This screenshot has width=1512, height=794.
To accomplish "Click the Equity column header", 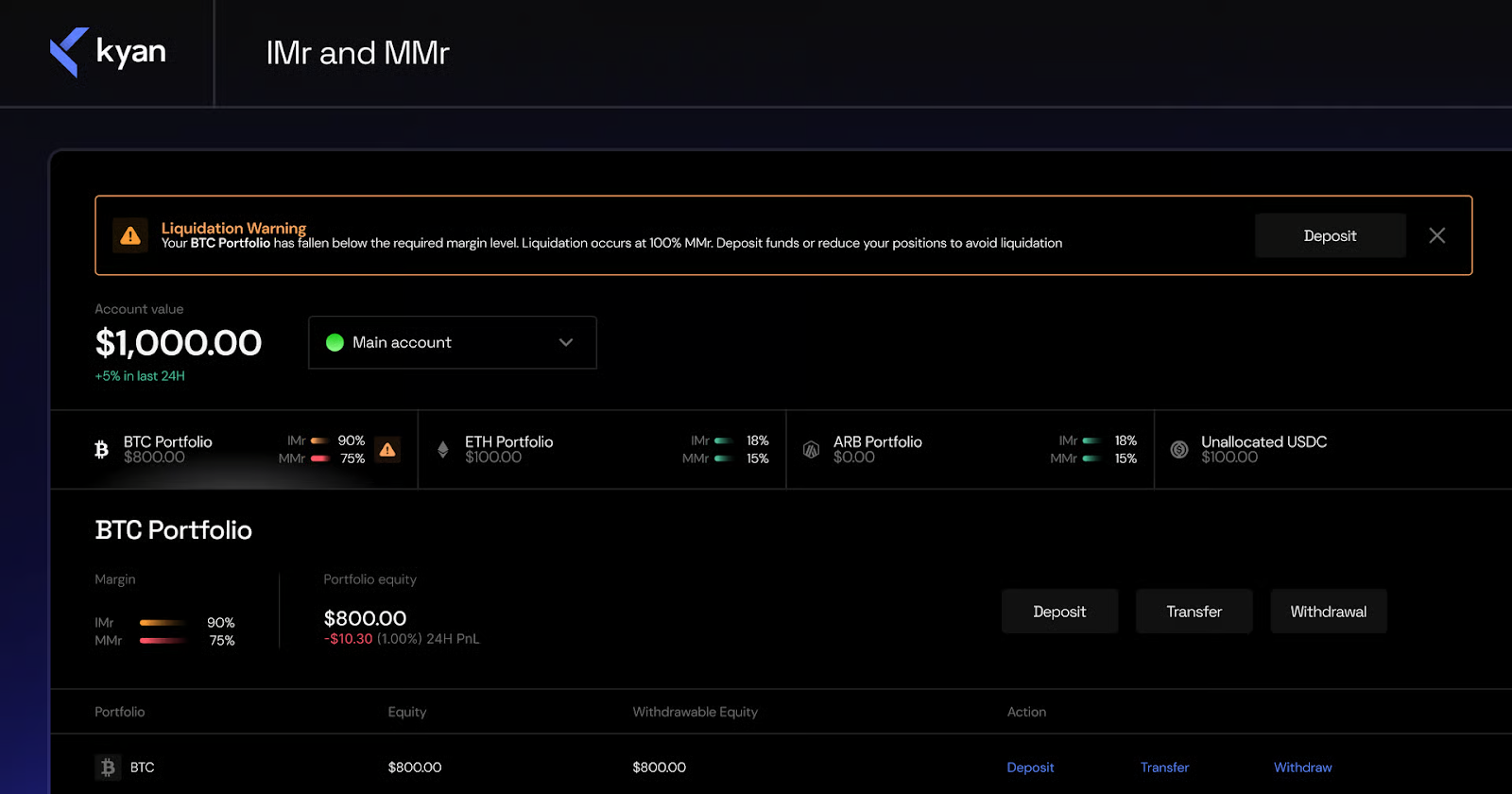I will click(x=406, y=712).
